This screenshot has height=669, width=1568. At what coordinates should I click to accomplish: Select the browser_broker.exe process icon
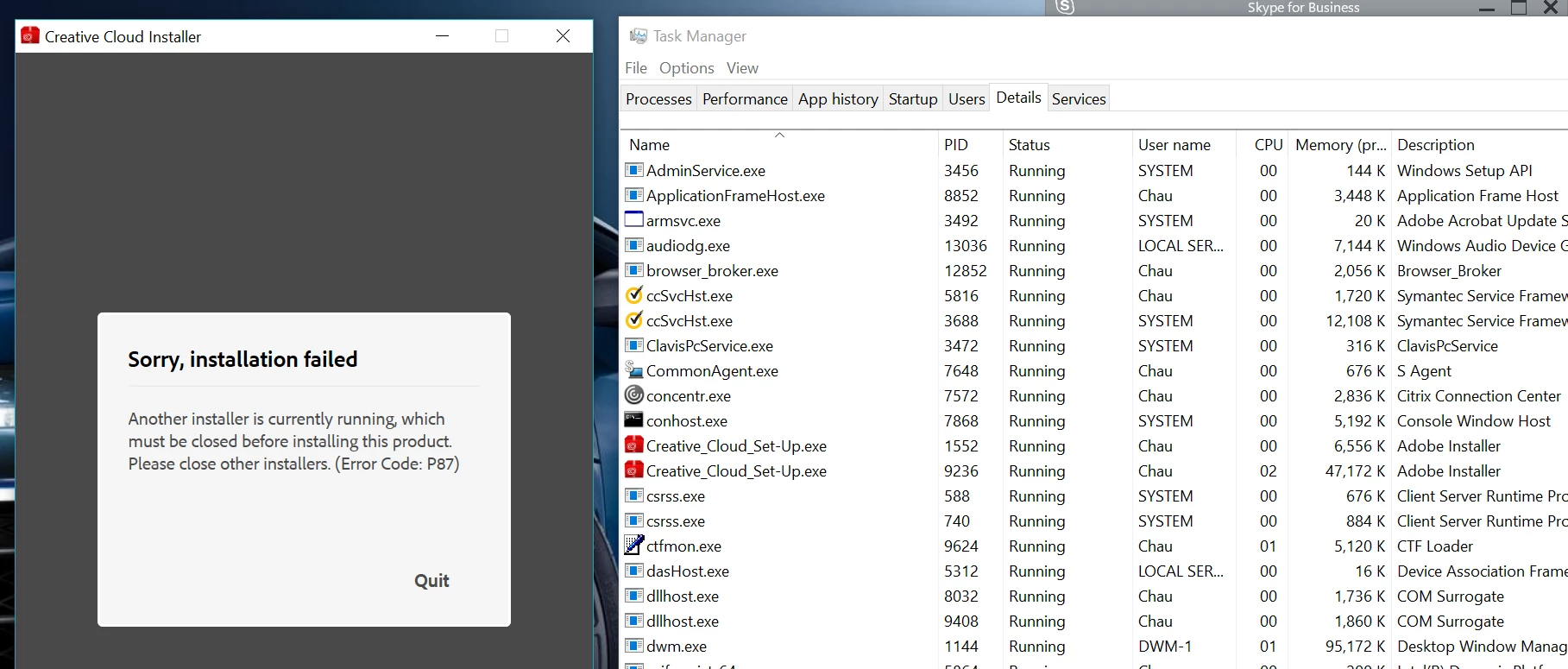pos(634,270)
